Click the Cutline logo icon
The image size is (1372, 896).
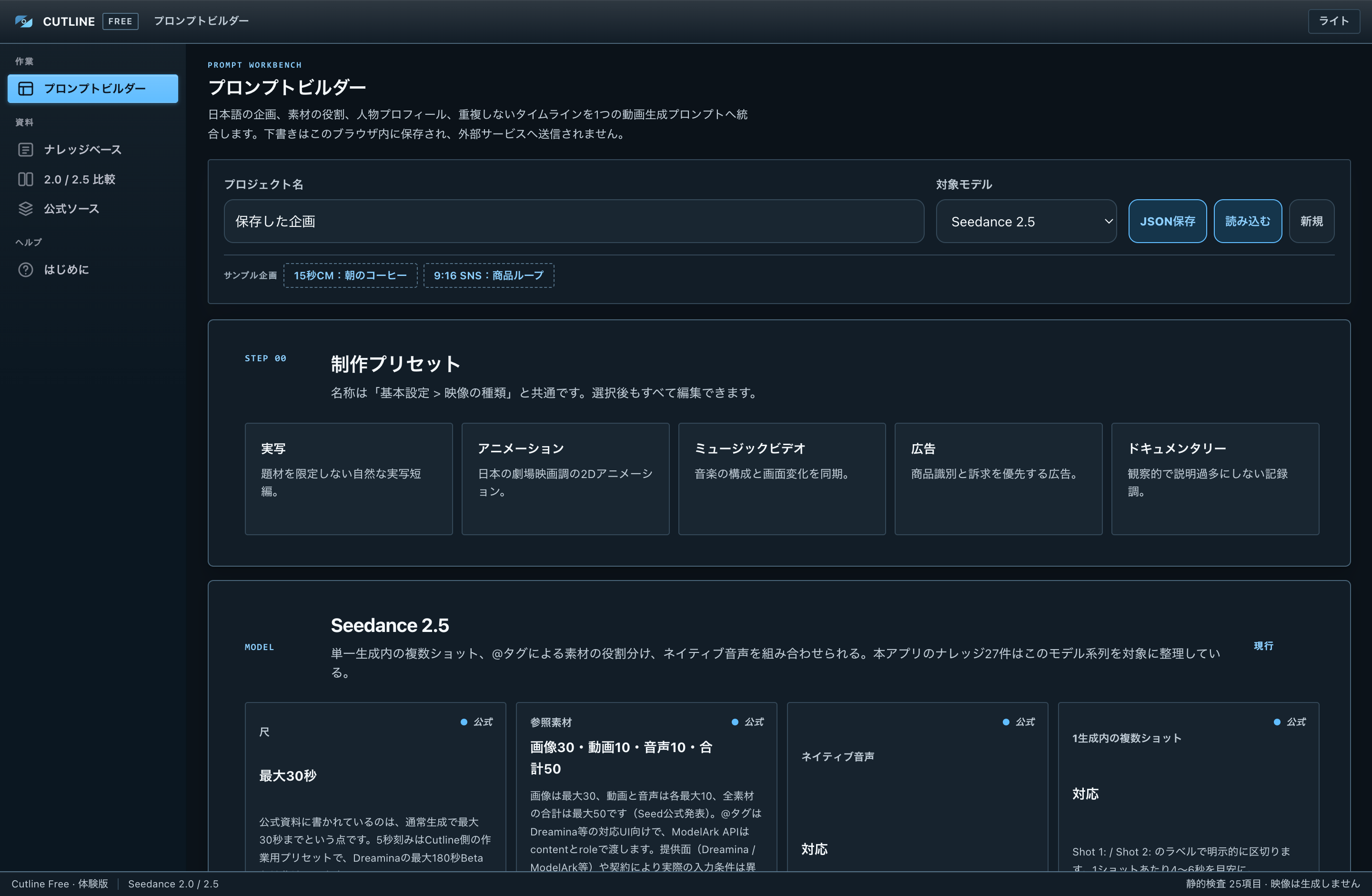coord(24,21)
